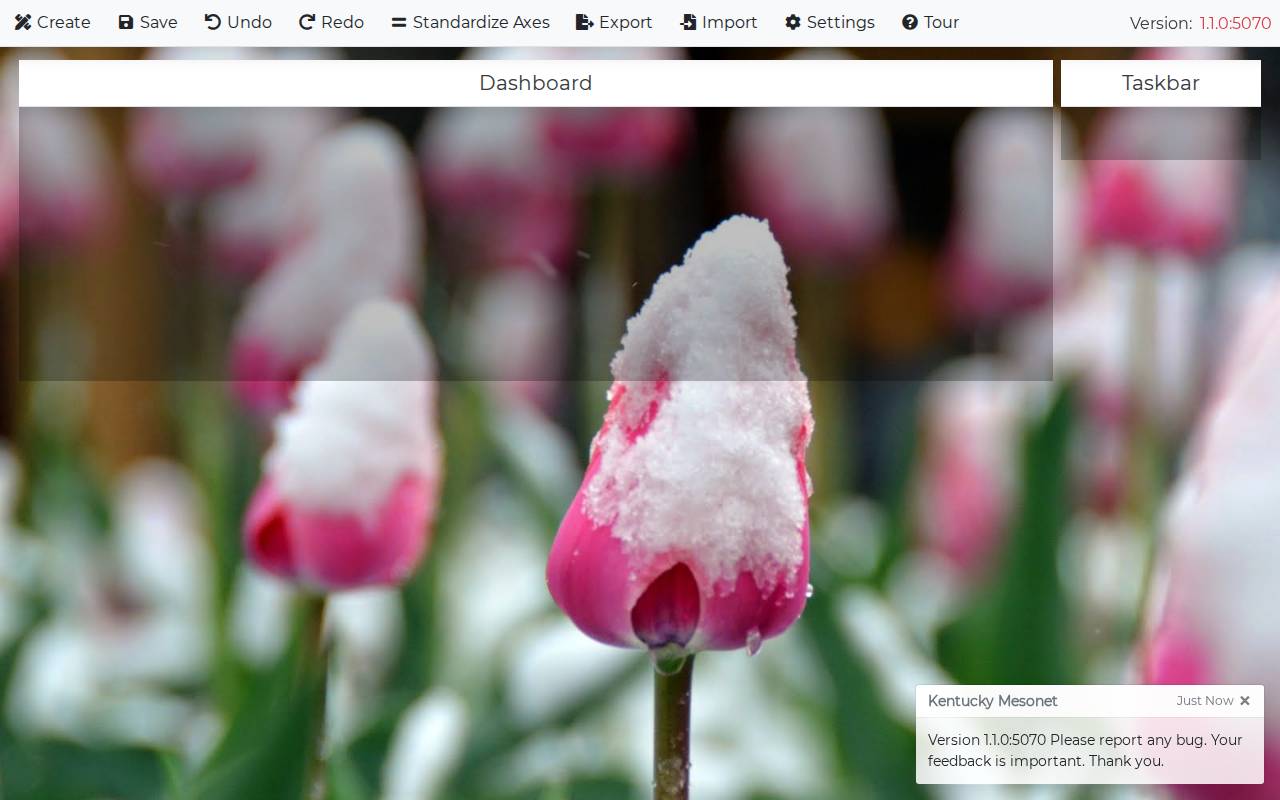
Task: Open the Import menu label
Action: [x=730, y=22]
